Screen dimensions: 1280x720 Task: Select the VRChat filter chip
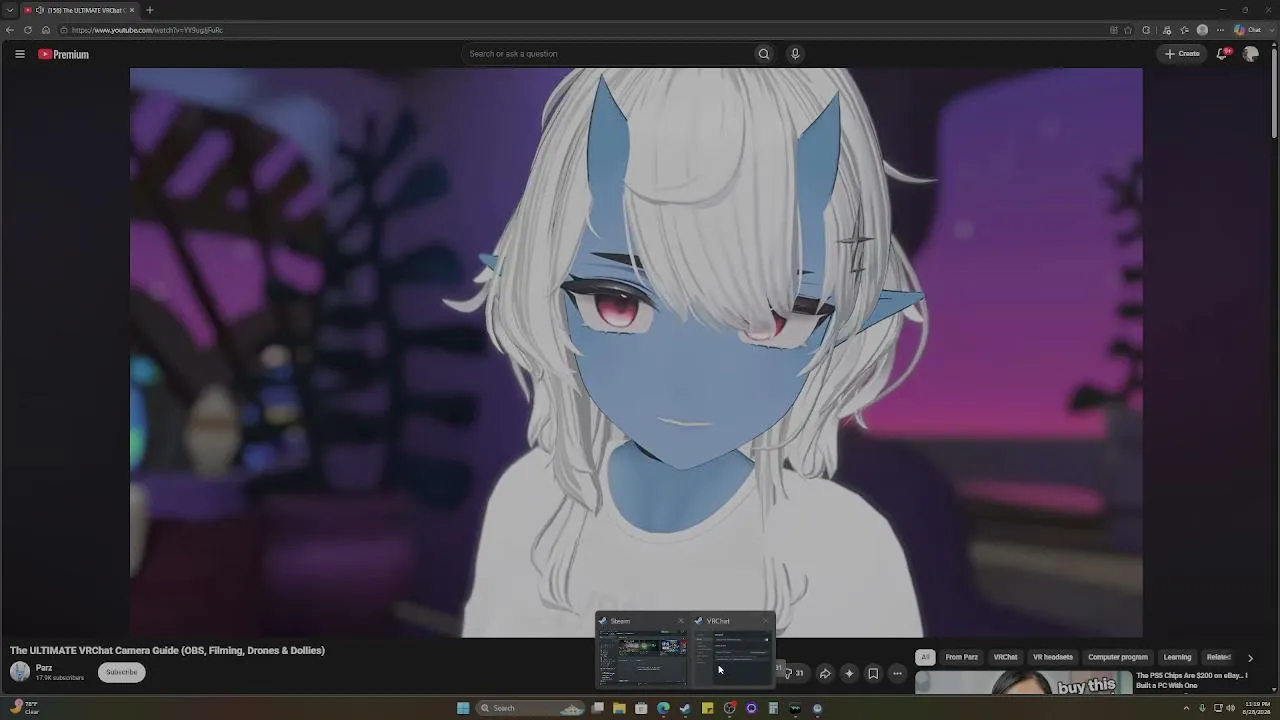[x=1005, y=657]
